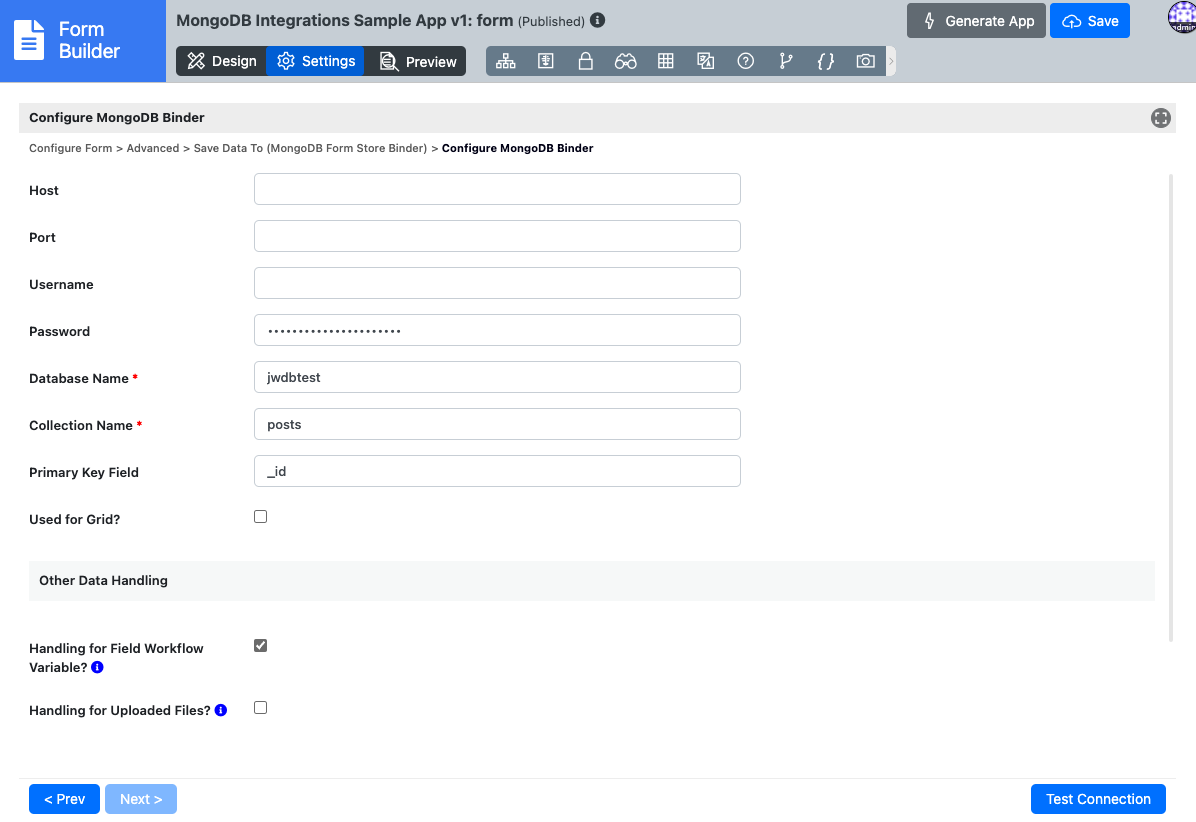Click the git branch version icon
This screenshot has width=1196, height=822.
click(786, 61)
